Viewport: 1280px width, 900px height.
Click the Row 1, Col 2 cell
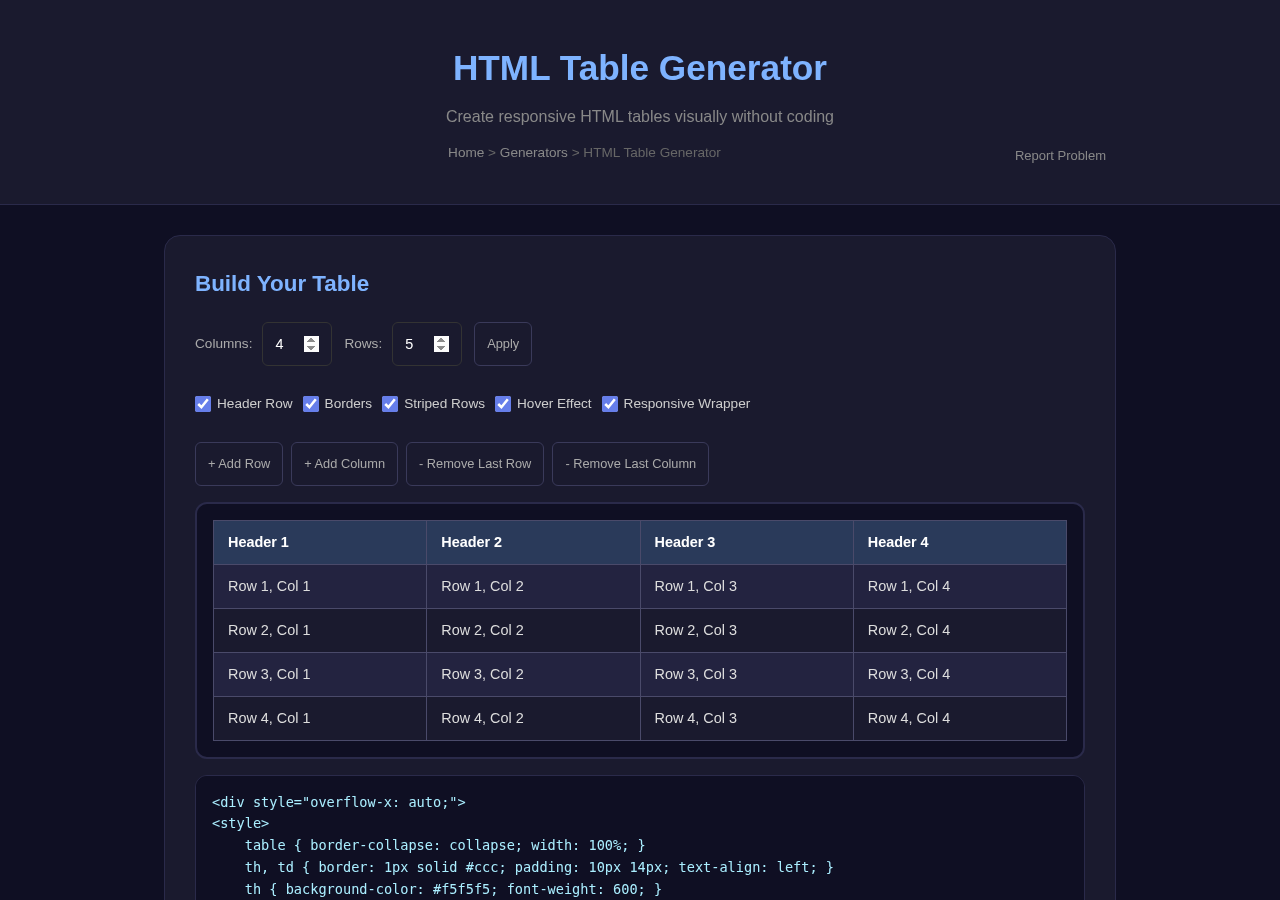533,586
